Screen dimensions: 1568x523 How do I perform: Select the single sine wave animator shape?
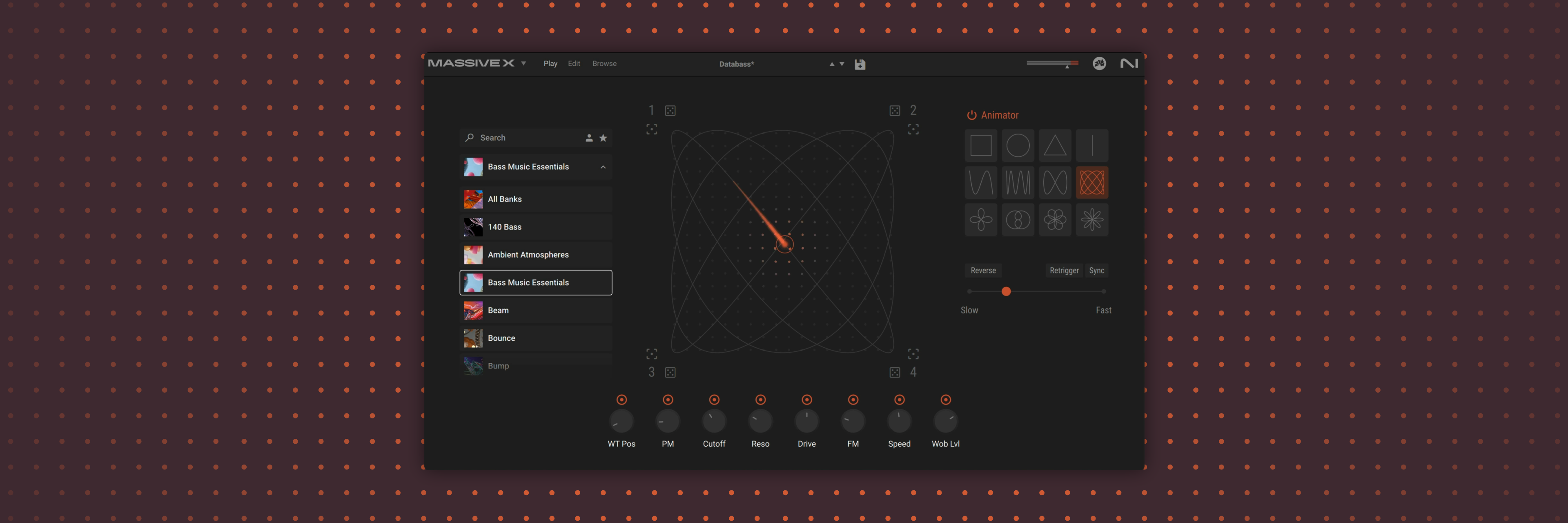coord(980,183)
